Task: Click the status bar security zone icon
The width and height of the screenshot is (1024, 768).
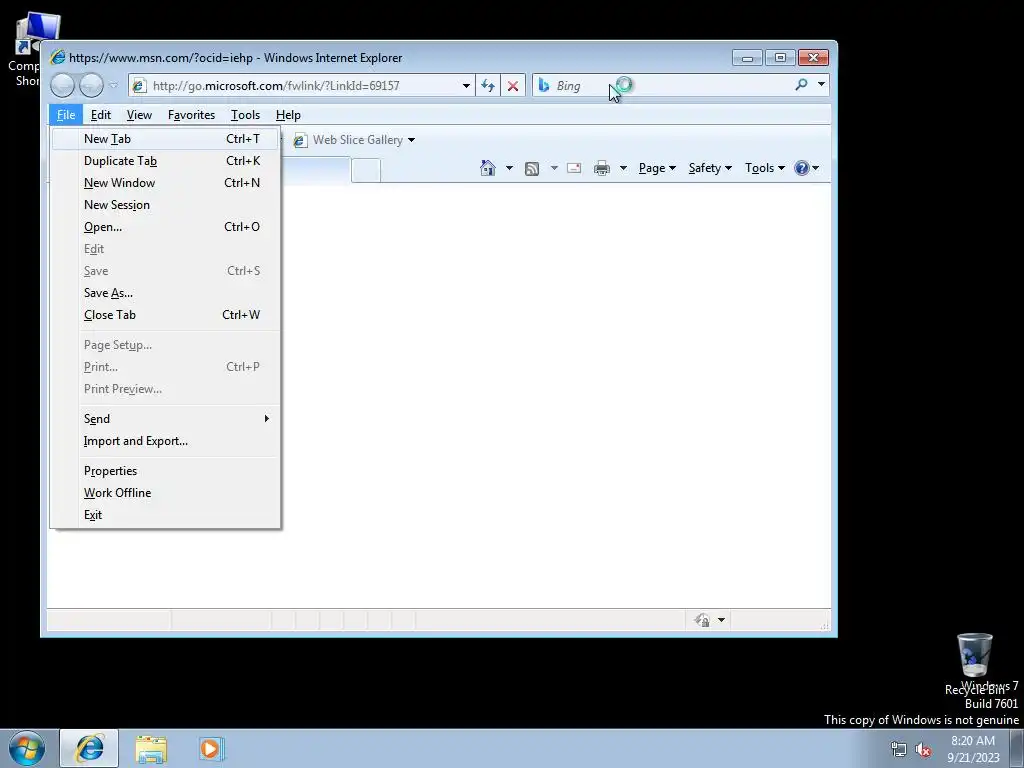Action: tap(703, 620)
